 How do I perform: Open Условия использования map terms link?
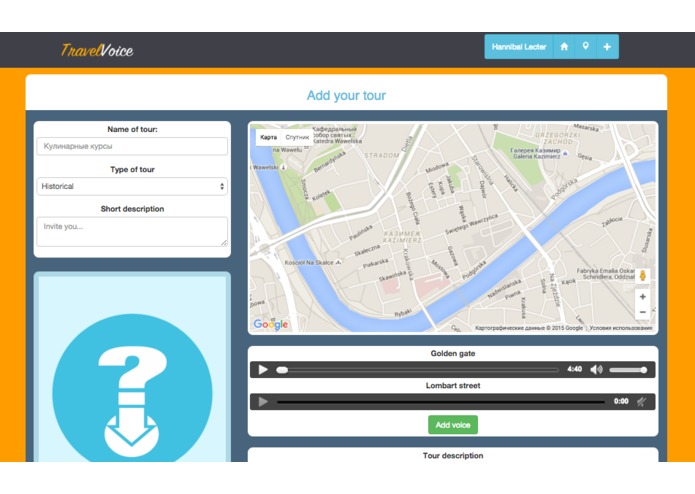(x=621, y=328)
